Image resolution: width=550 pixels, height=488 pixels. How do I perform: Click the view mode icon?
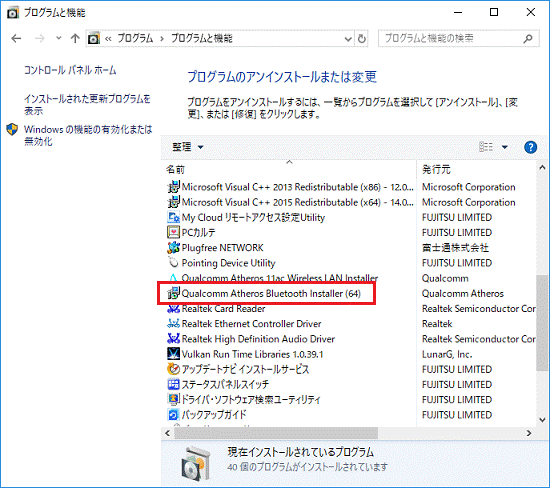pos(486,147)
